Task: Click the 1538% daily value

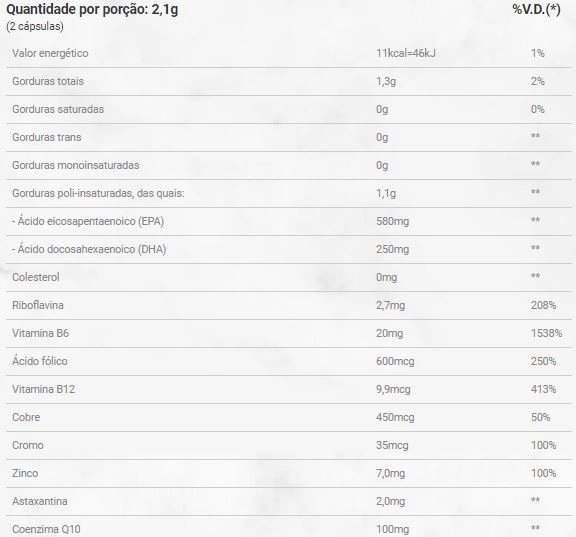Action: point(546,333)
